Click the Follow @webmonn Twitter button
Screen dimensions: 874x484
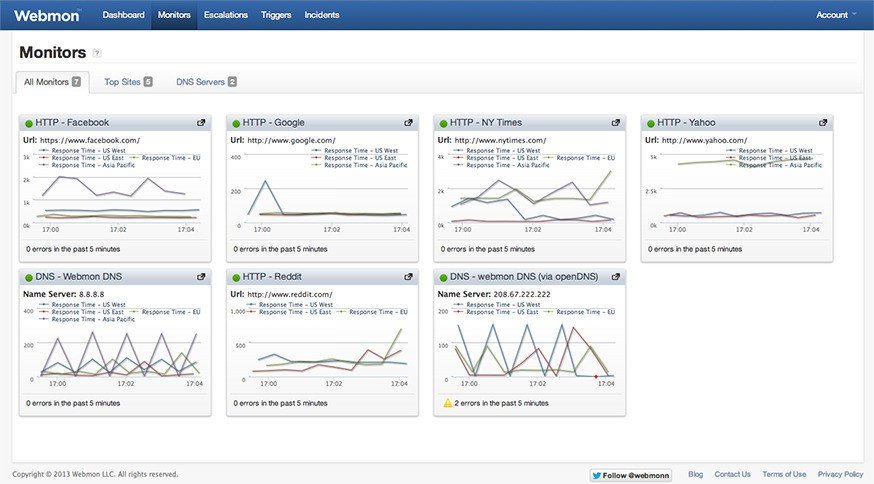point(631,475)
